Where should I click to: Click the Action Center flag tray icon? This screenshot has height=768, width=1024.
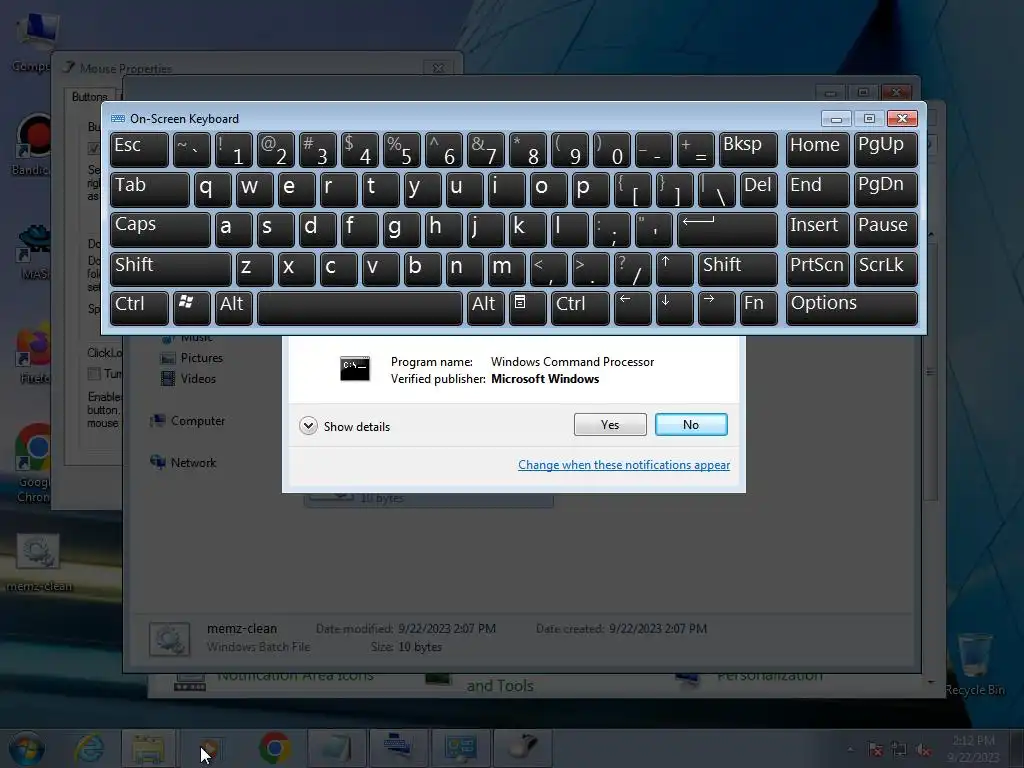(x=875, y=750)
